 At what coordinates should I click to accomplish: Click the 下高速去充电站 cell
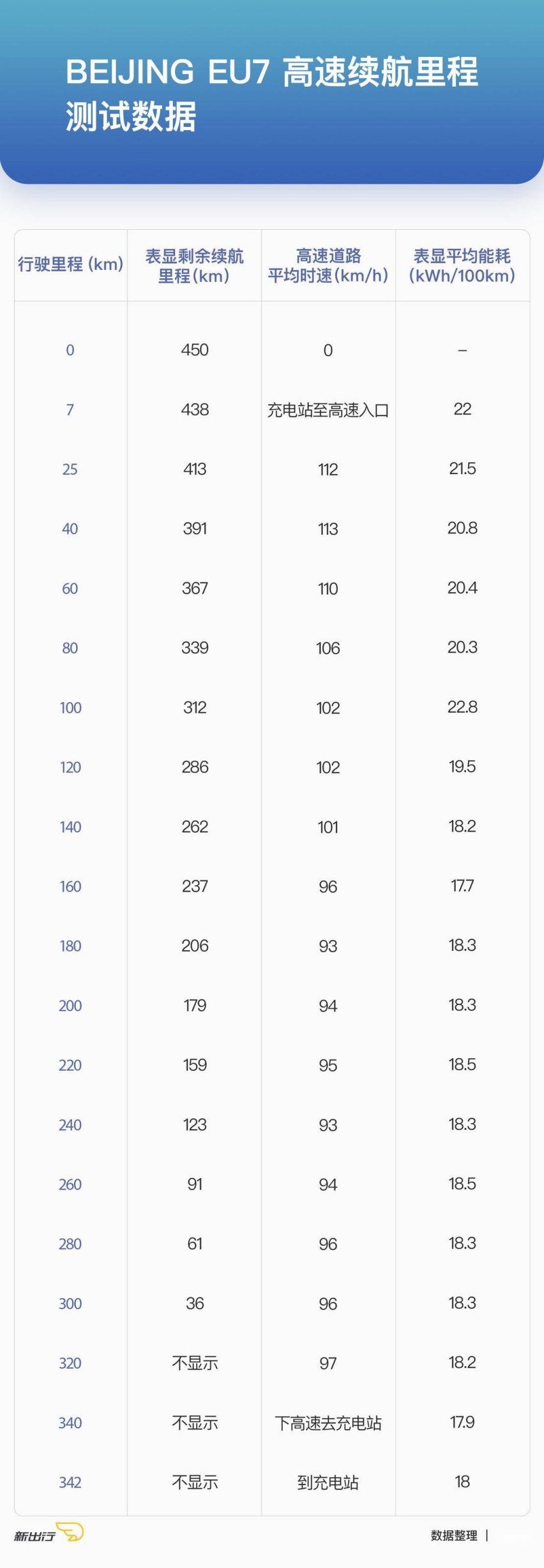tap(328, 1423)
